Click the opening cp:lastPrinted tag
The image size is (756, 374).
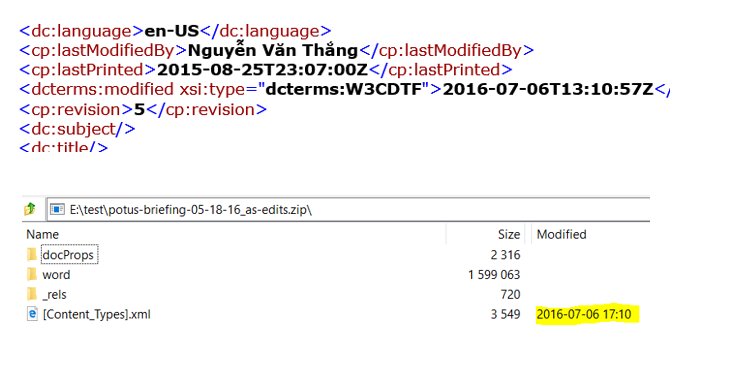88,70
